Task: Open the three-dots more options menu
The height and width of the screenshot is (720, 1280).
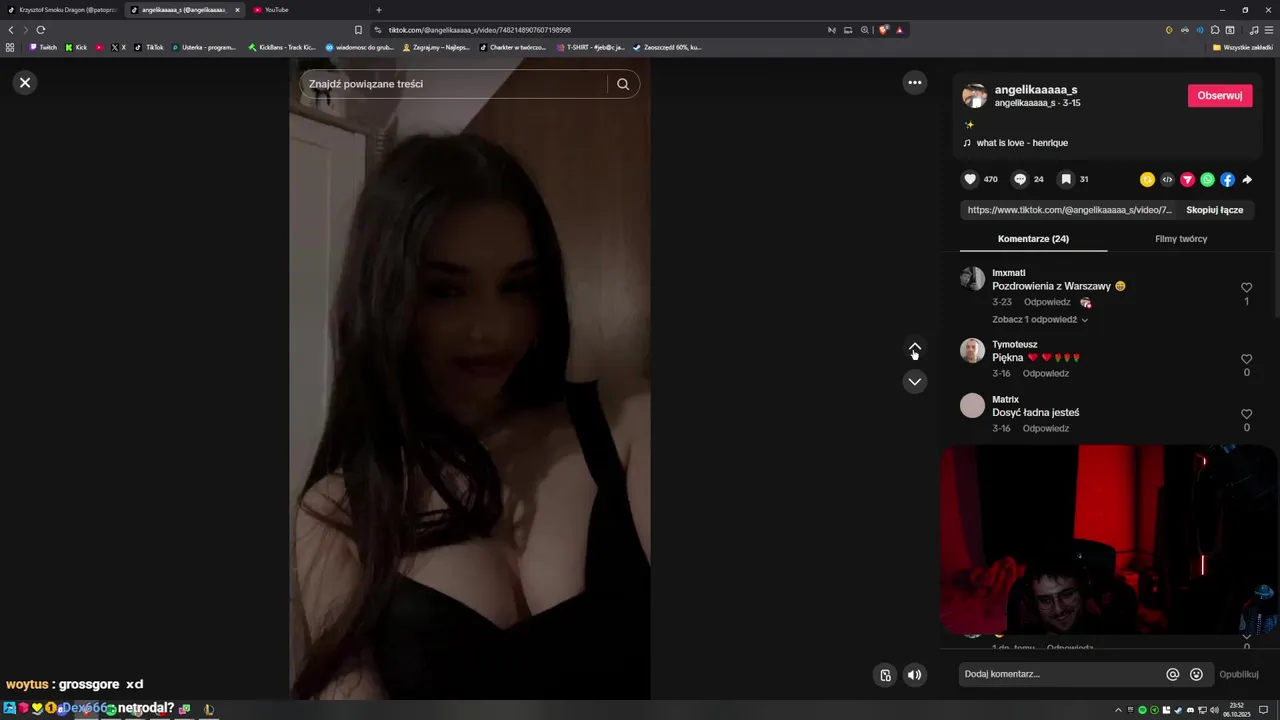Action: click(x=915, y=83)
